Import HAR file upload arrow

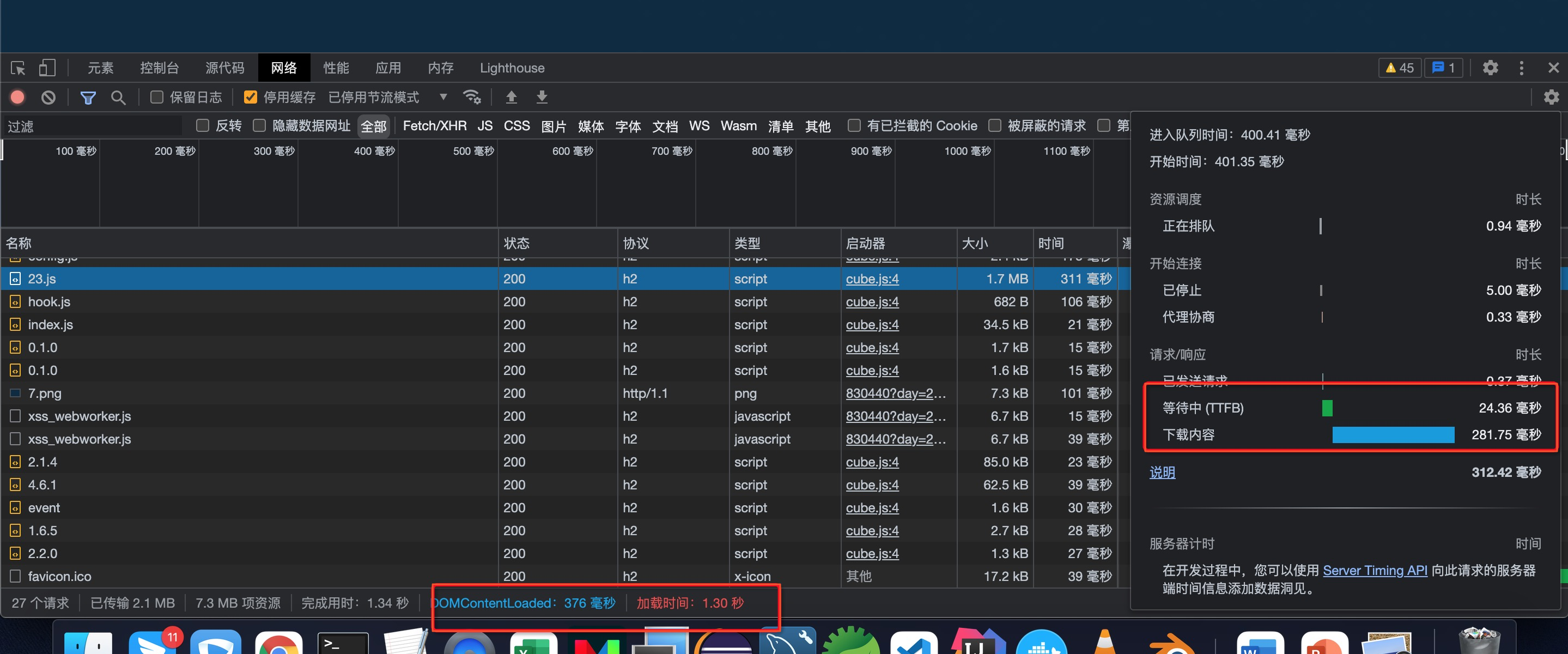coord(511,97)
